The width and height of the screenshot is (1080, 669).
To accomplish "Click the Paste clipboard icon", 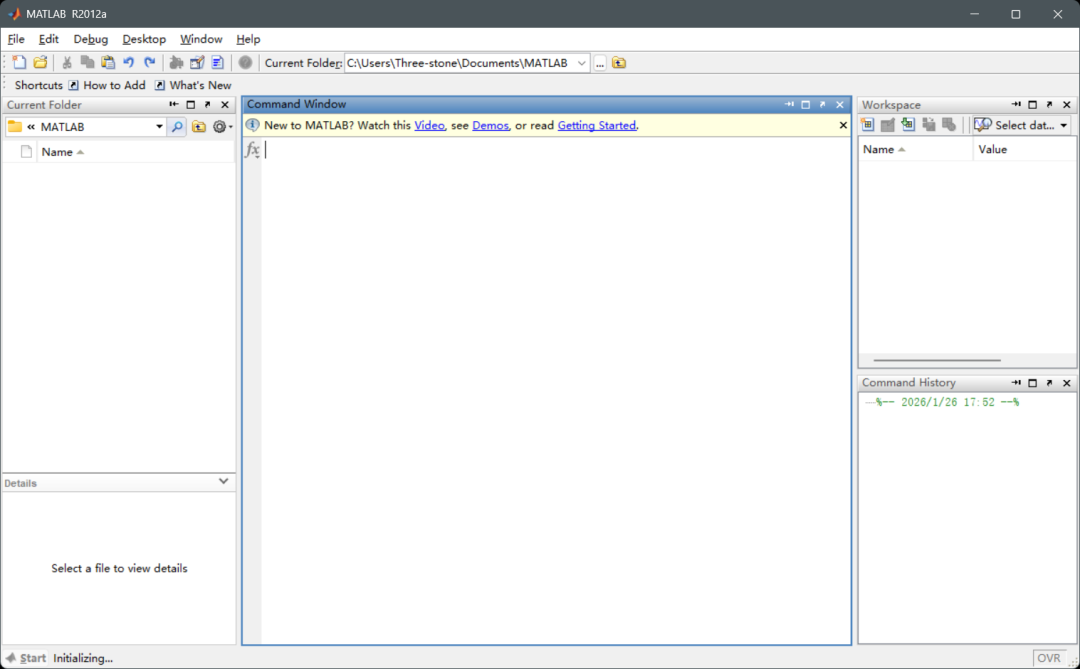I will (108, 63).
